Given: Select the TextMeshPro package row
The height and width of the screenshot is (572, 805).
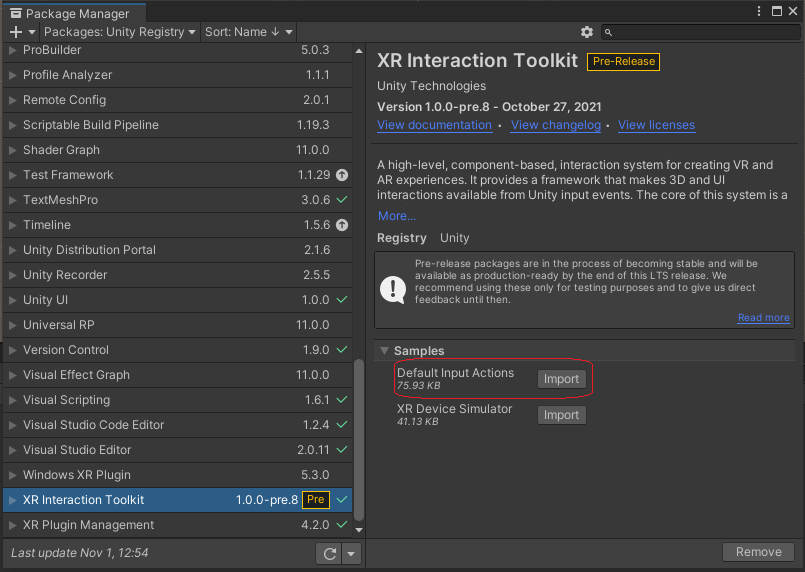Looking at the screenshot, I should pos(178,200).
